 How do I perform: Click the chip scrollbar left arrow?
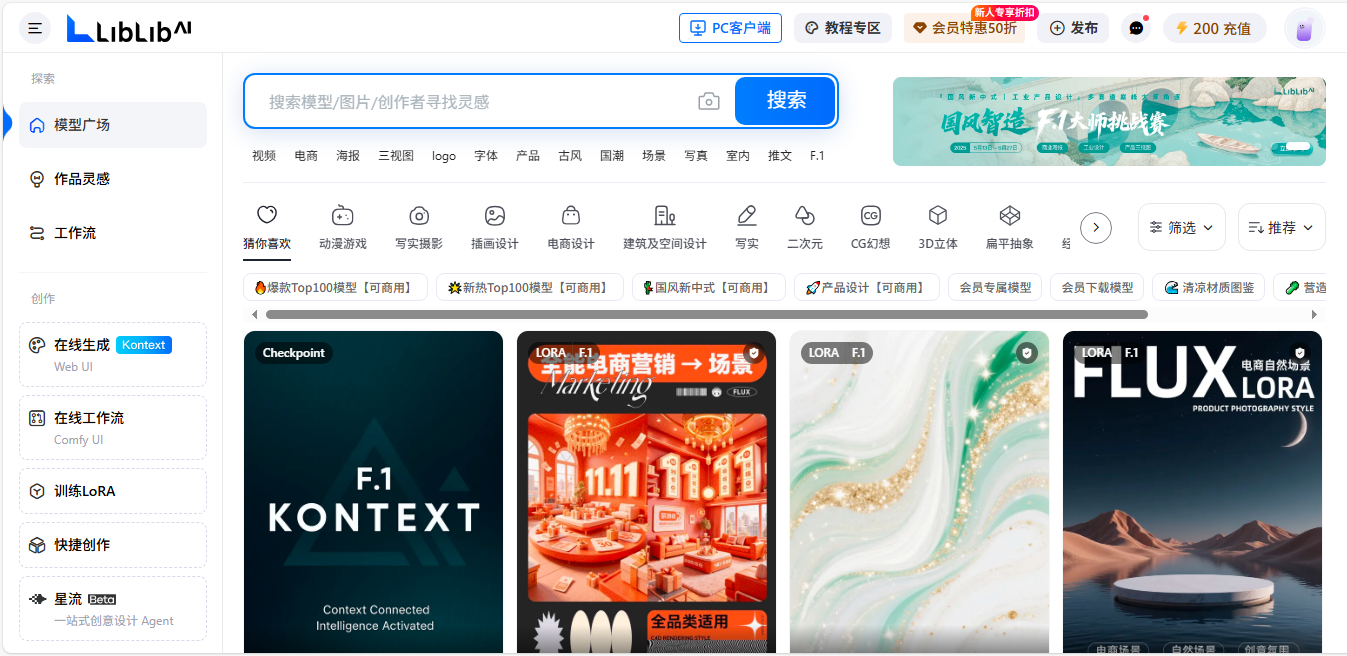tap(254, 315)
